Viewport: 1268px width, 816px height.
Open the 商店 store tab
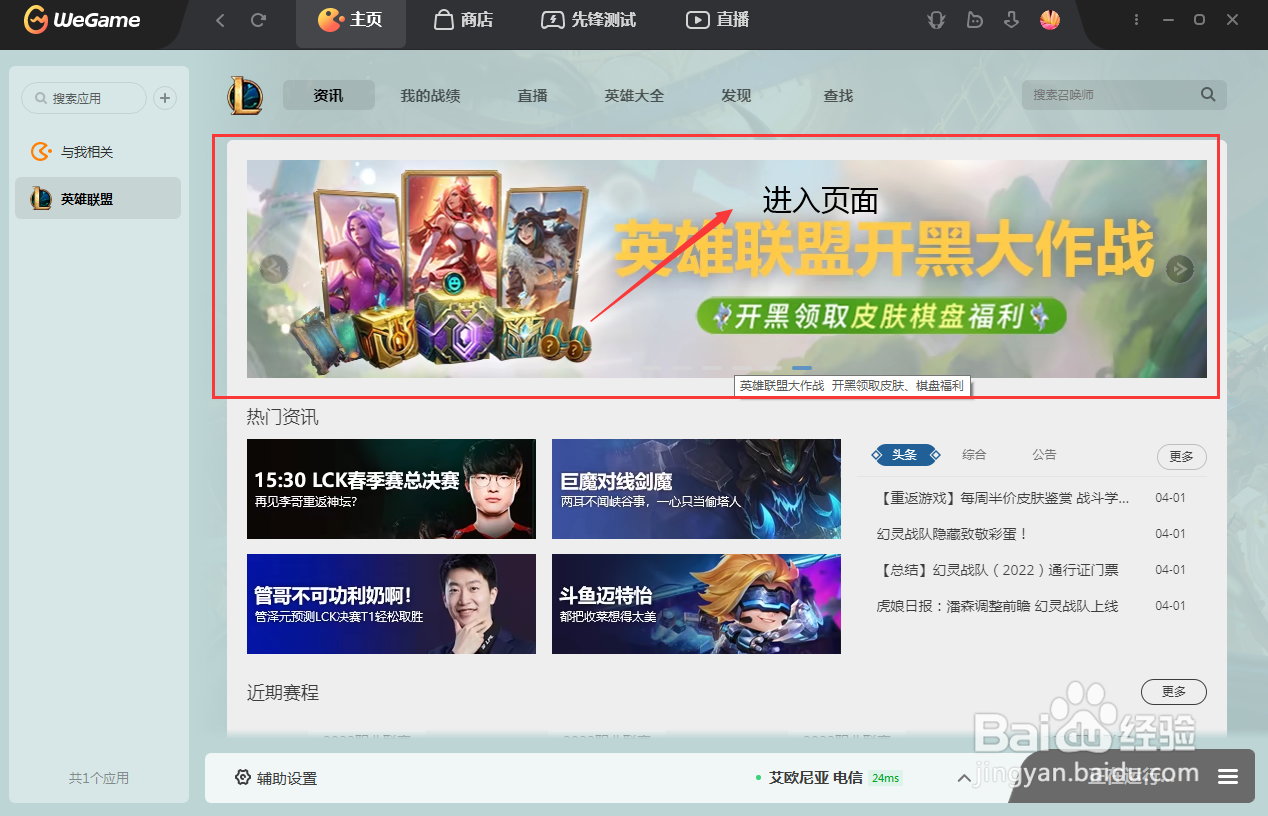463,20
